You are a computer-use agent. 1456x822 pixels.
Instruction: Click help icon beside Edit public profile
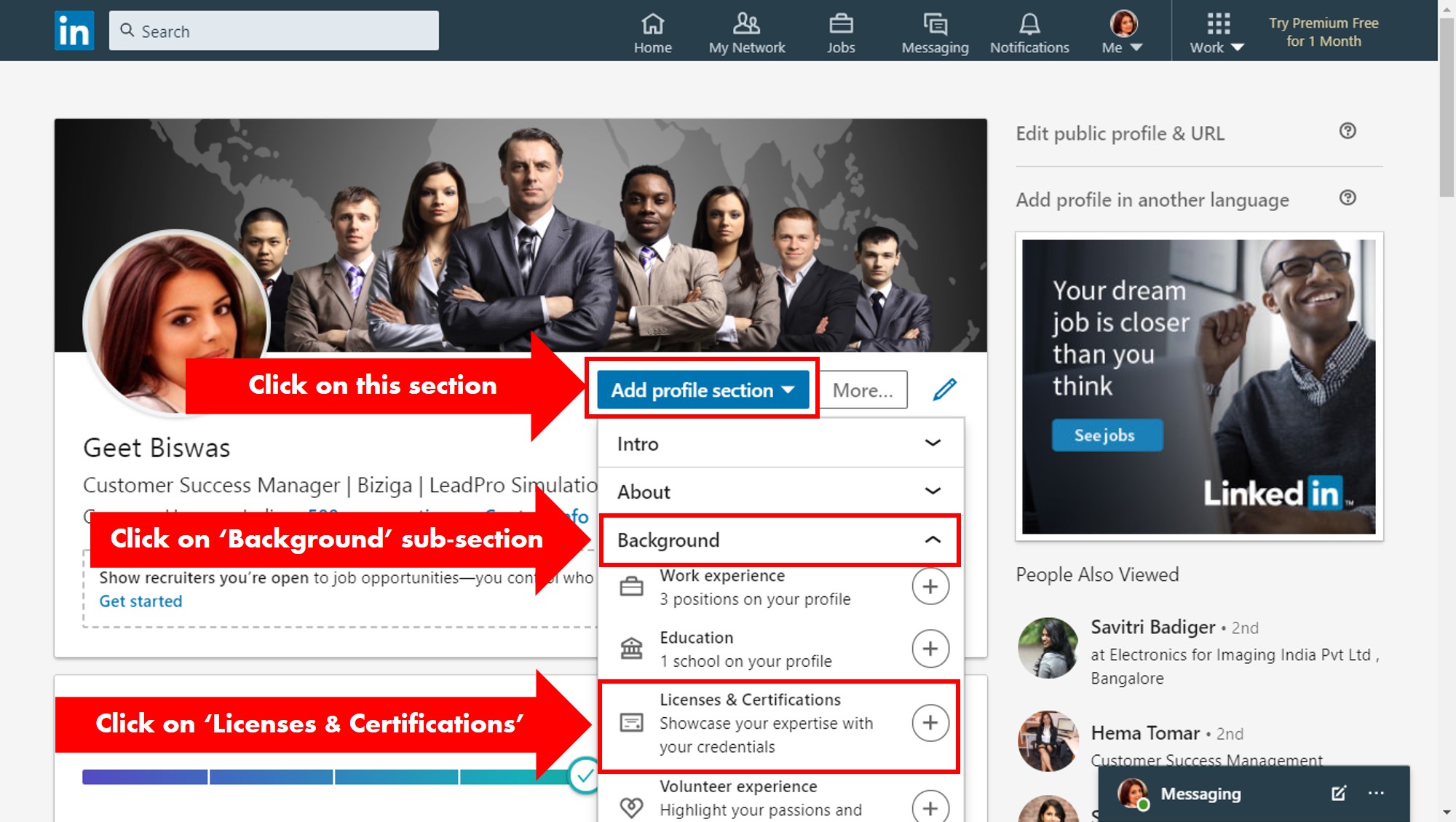point(1348,131)
